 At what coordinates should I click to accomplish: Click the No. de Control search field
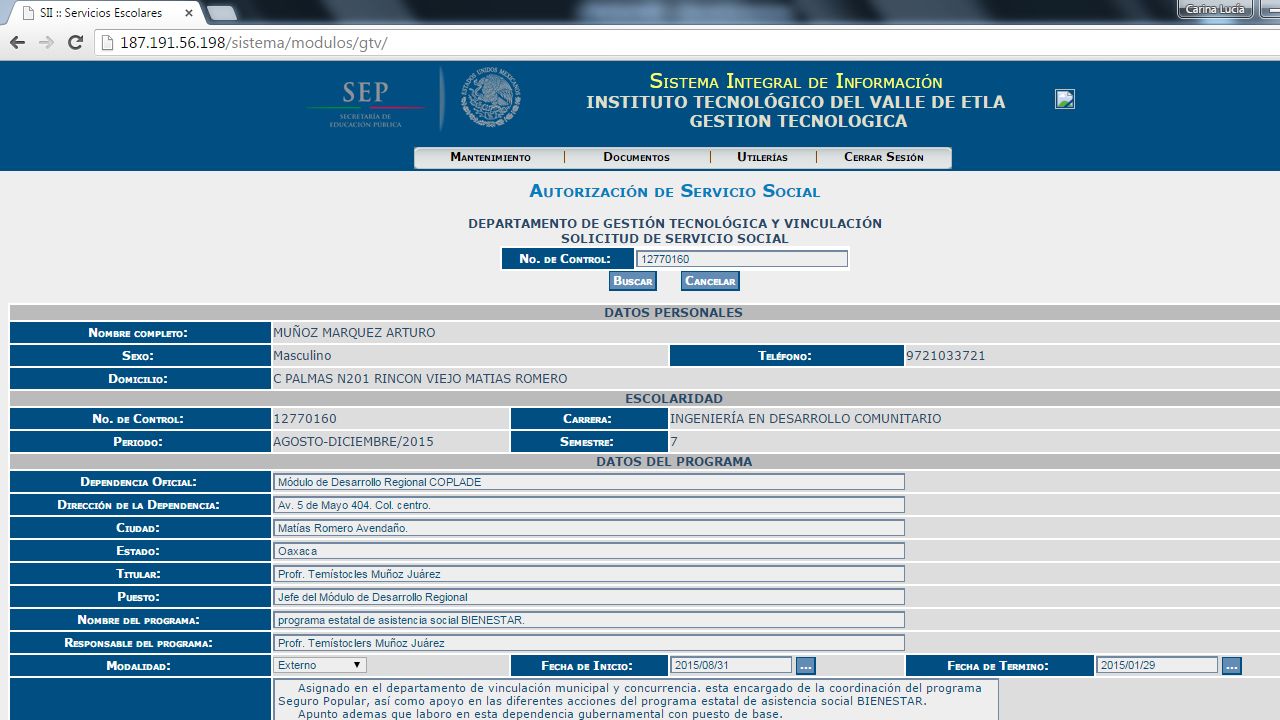[x=742, y=259]
